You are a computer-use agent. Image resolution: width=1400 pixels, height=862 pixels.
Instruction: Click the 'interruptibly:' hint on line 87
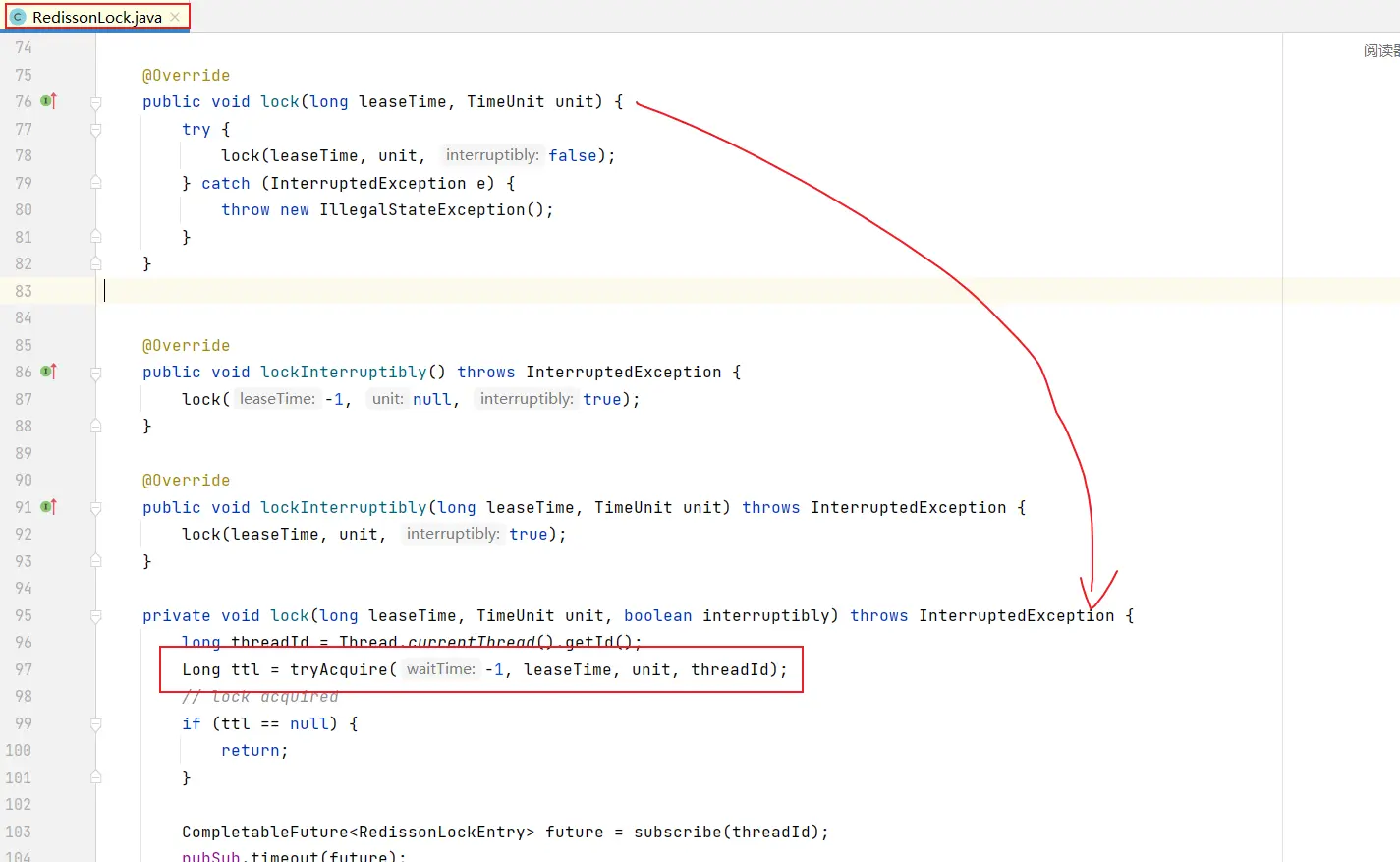coord(527,399)
